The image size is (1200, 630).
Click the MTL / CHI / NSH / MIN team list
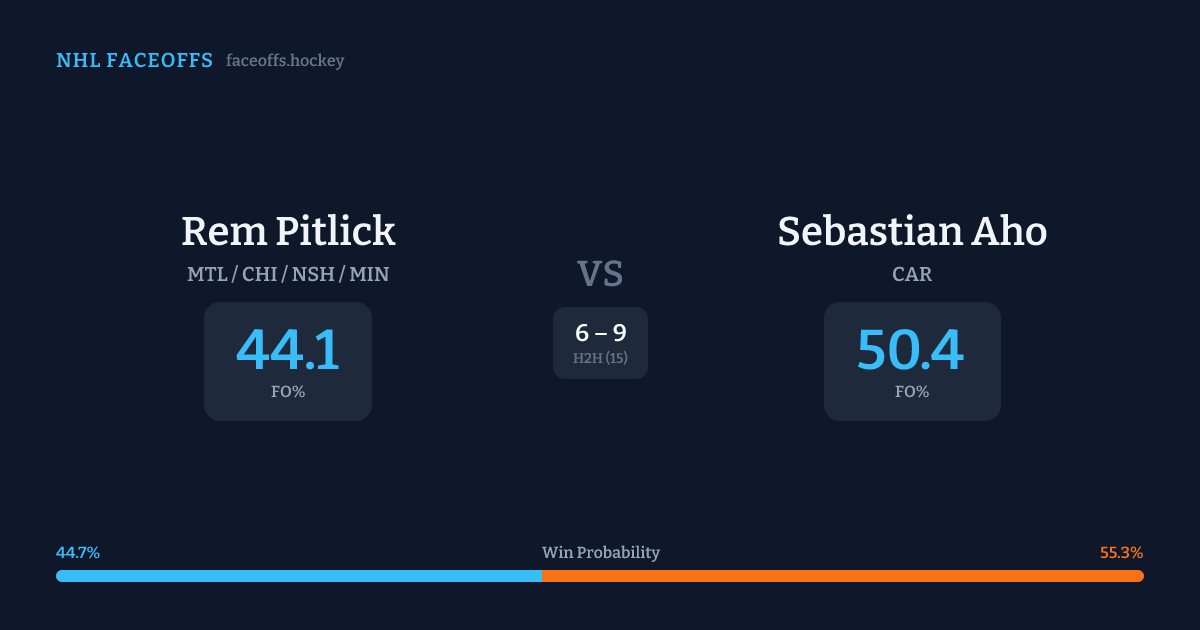[288, 274]
